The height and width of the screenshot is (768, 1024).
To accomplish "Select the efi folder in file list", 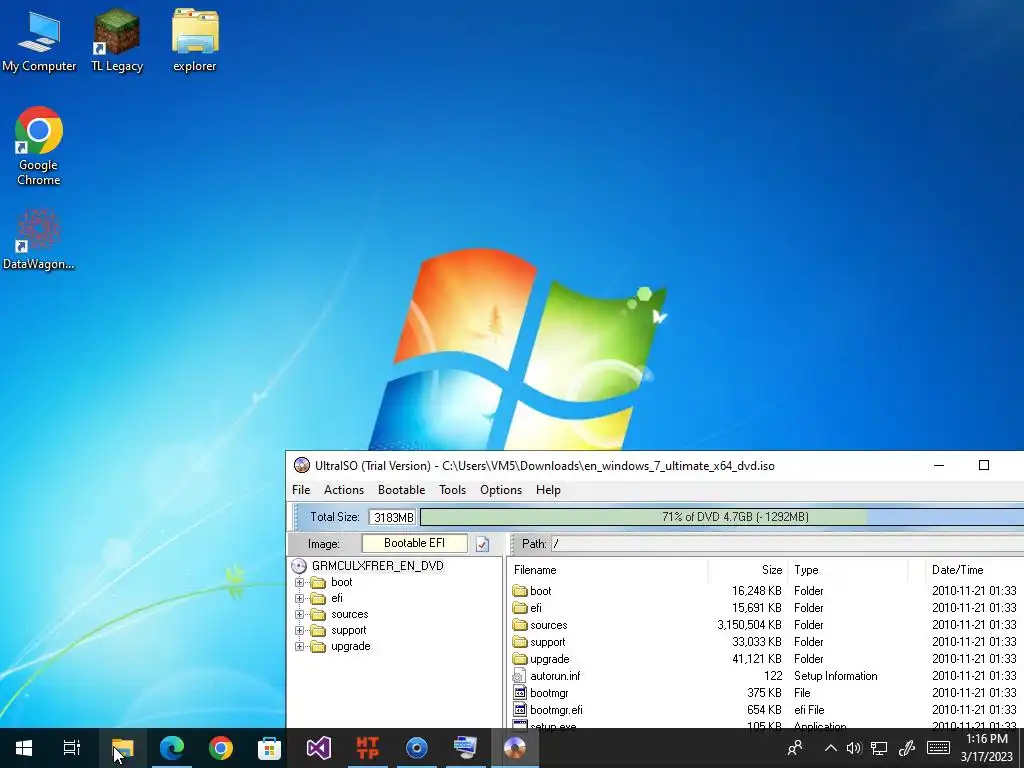I will tap(528, 608).
